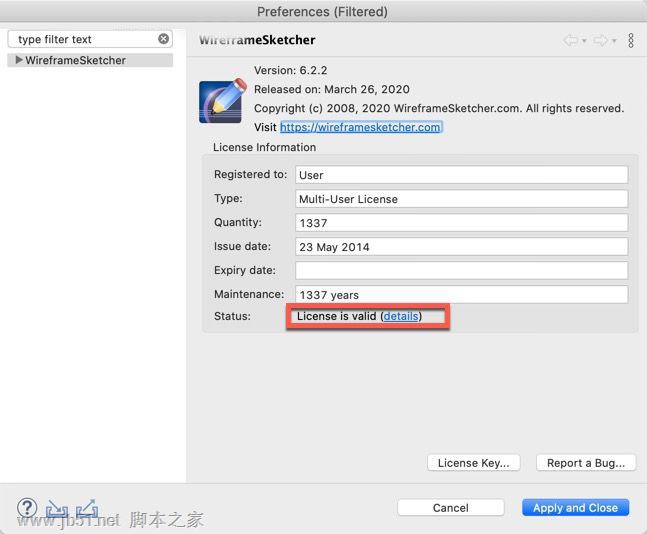Click the copyright notice text

439,109
